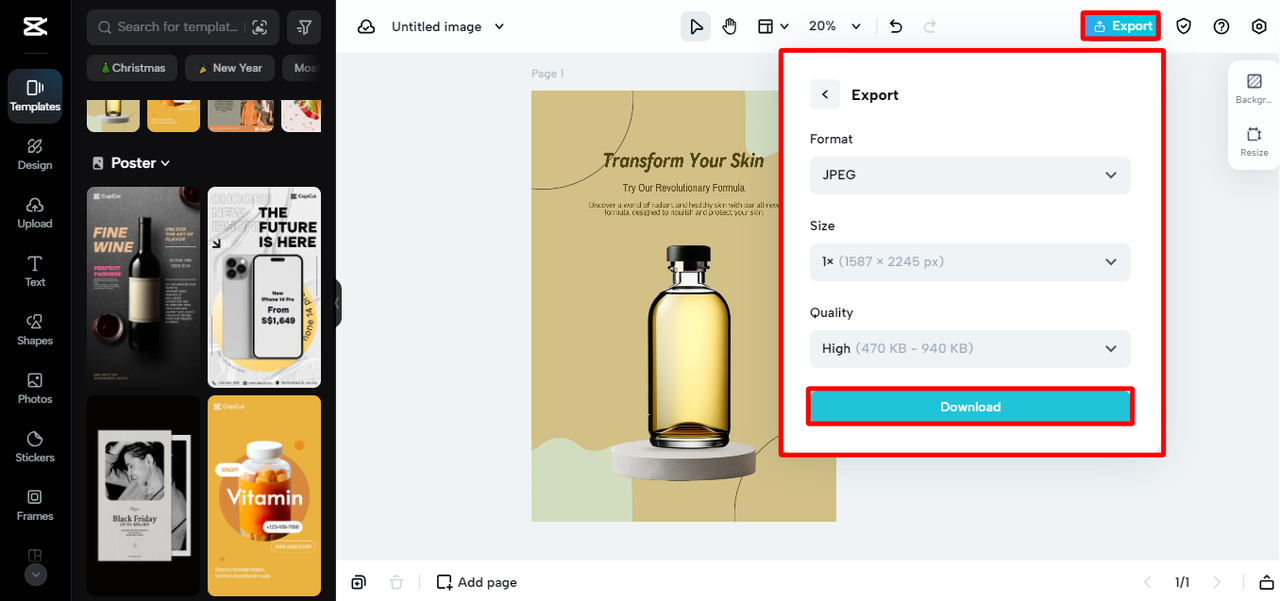Open the Design sidebar tab
The height and width of the screenshot is (601, 1280).
pyautogui.click(x=35, y=155)
